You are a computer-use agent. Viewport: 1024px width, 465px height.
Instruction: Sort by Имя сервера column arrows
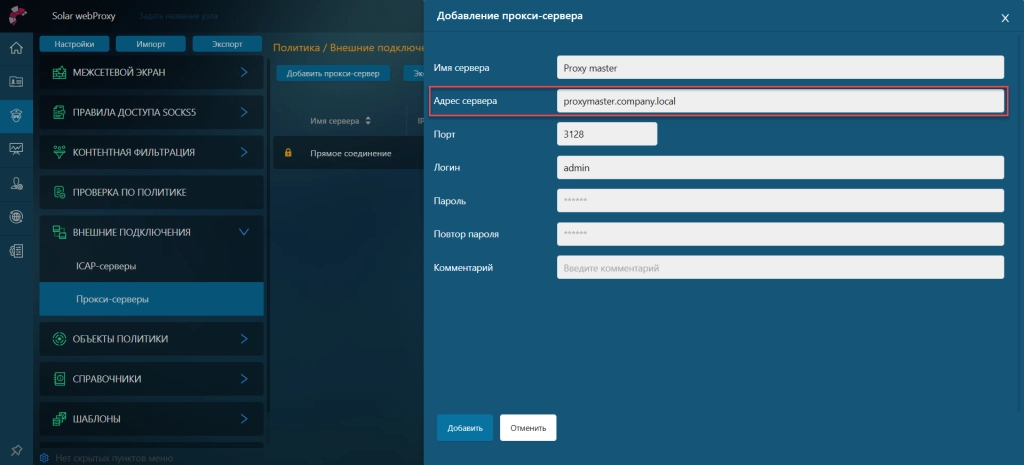point(368,121)
